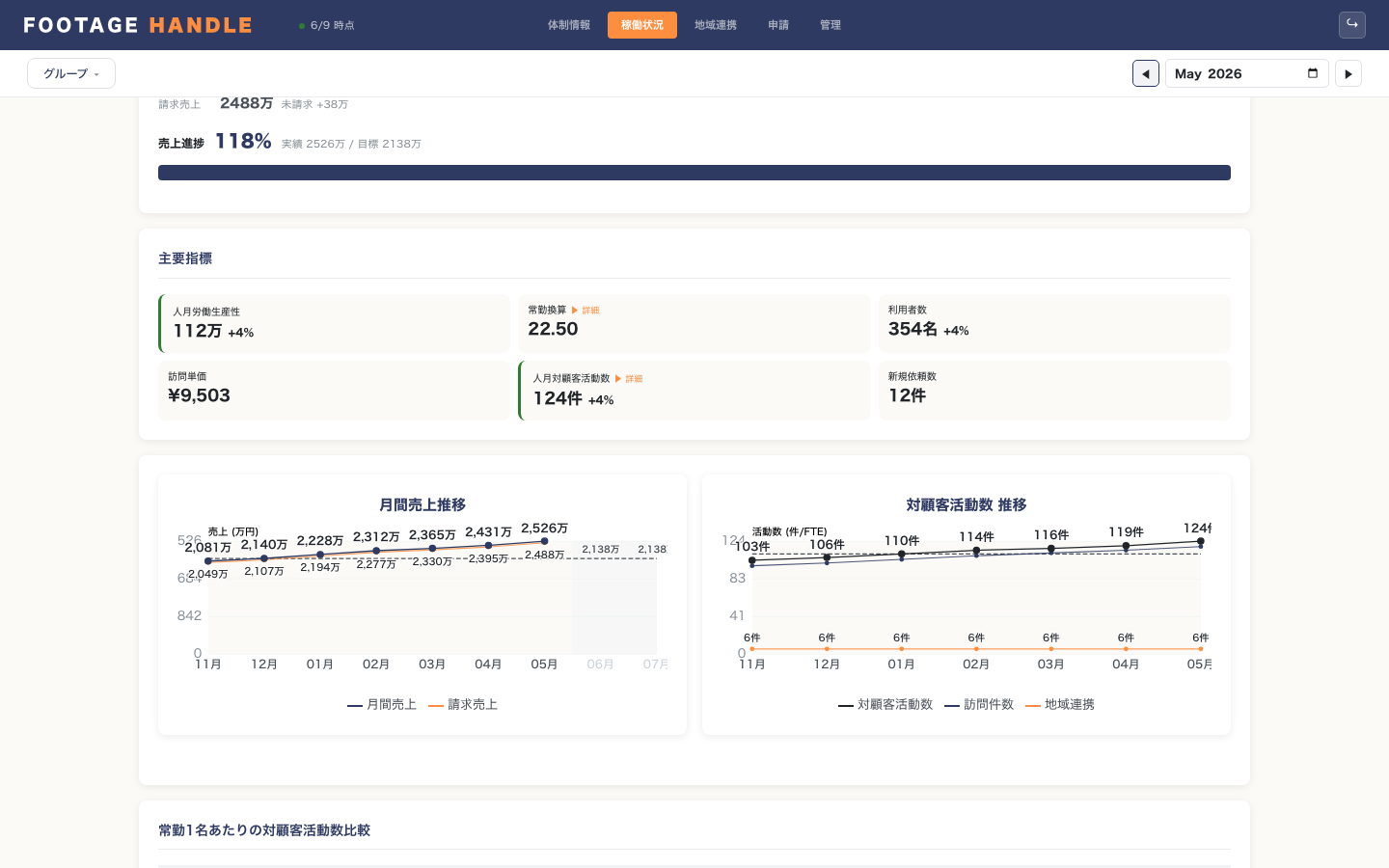The height and width of the screenshot is (868, 1389).
Task: Expand 詳細 next to 人月対顧客活動数
Action: tap(629, 379)
